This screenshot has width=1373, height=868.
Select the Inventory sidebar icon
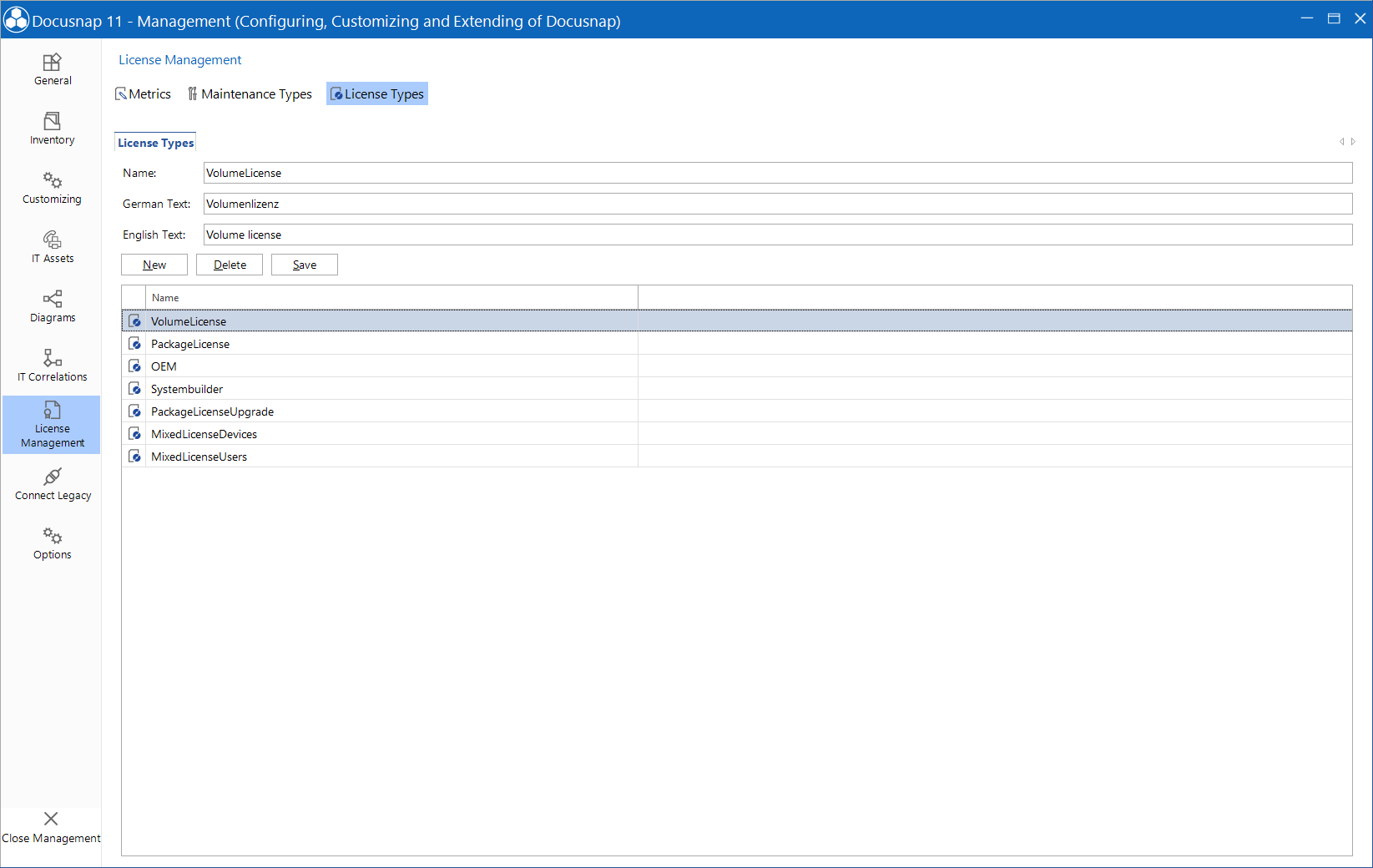pos(52,129)
